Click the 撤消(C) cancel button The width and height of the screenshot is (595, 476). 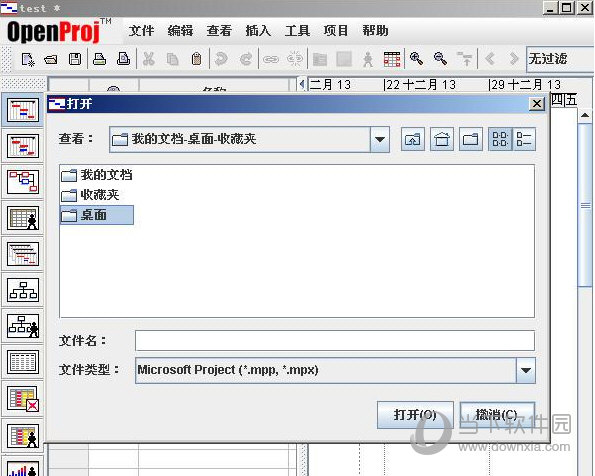tap(497, 415)
